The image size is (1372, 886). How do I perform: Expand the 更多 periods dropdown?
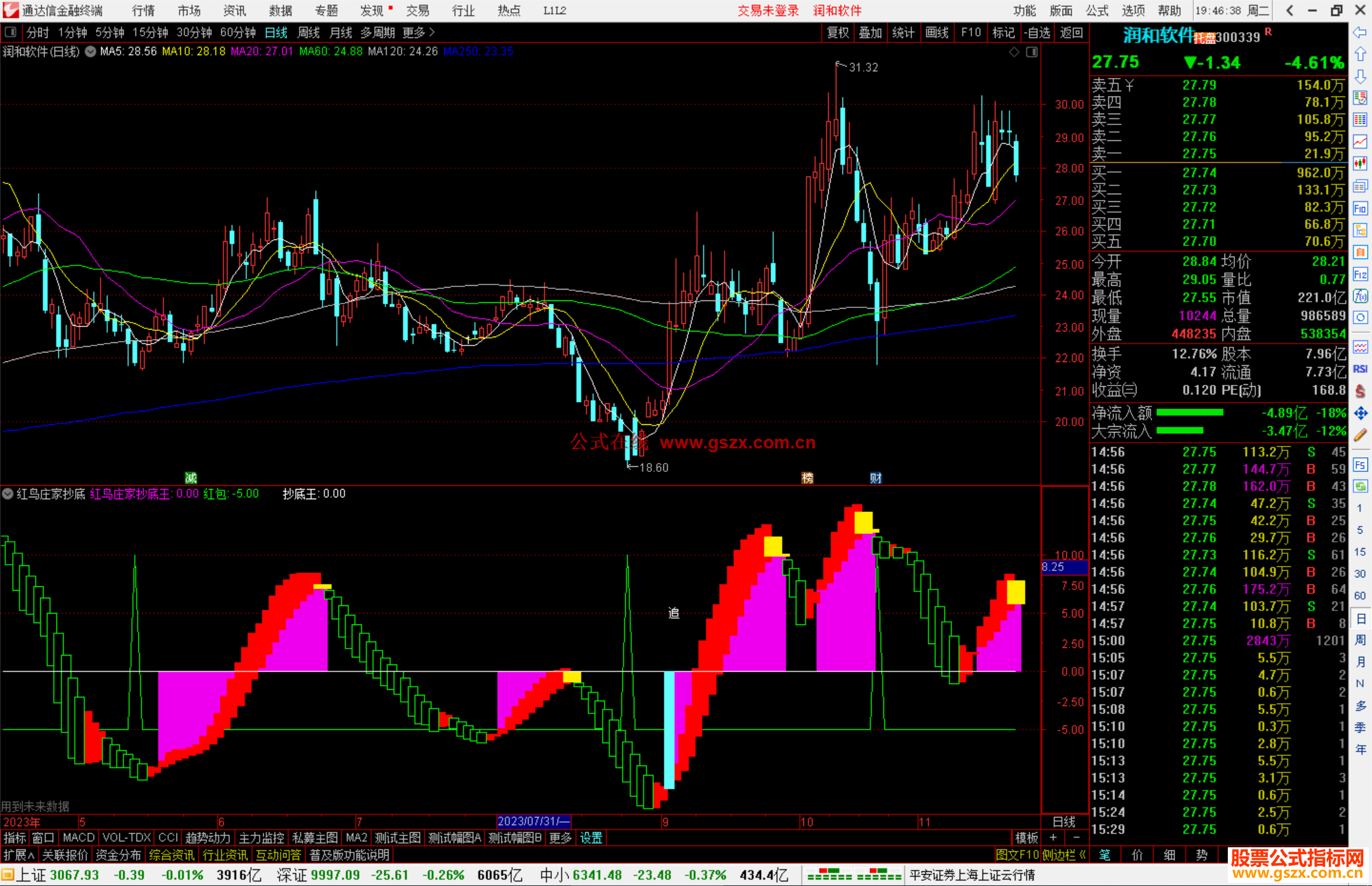tap(418, 32)
